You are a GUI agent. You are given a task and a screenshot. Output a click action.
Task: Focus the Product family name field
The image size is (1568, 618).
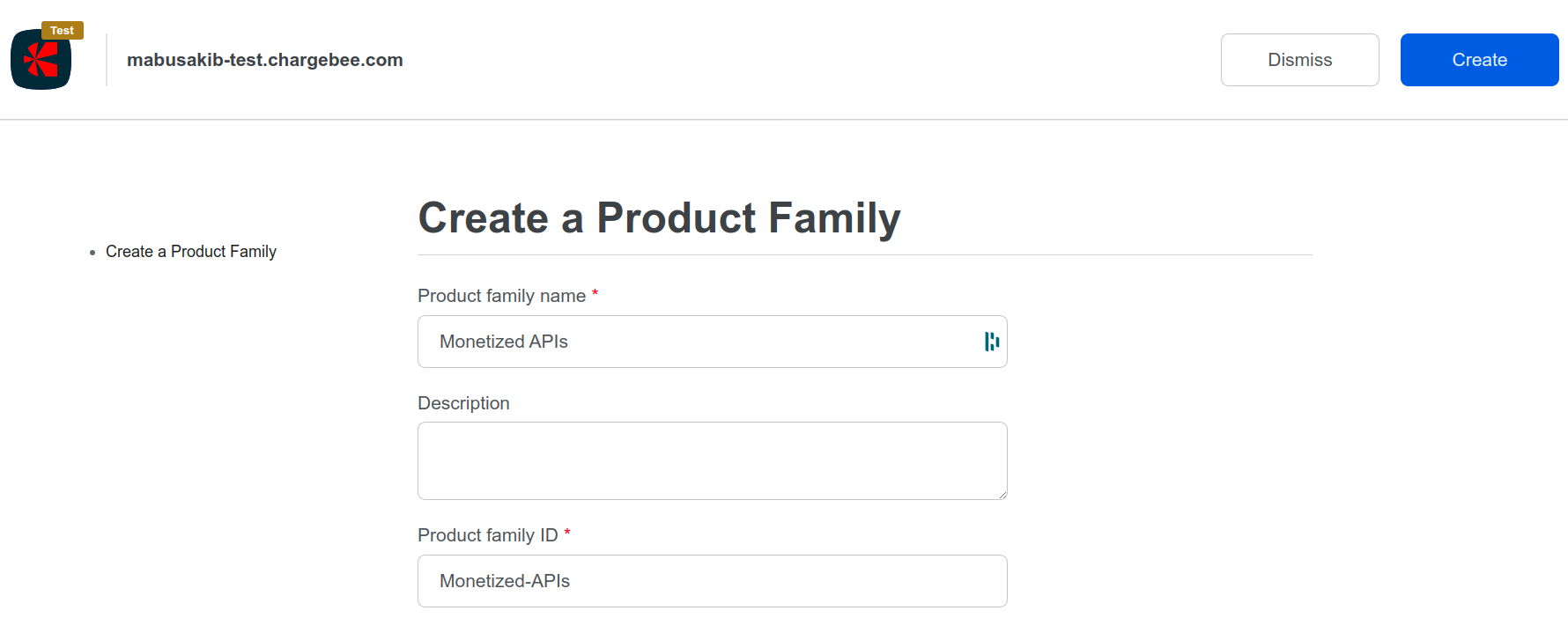click(696, 342)
